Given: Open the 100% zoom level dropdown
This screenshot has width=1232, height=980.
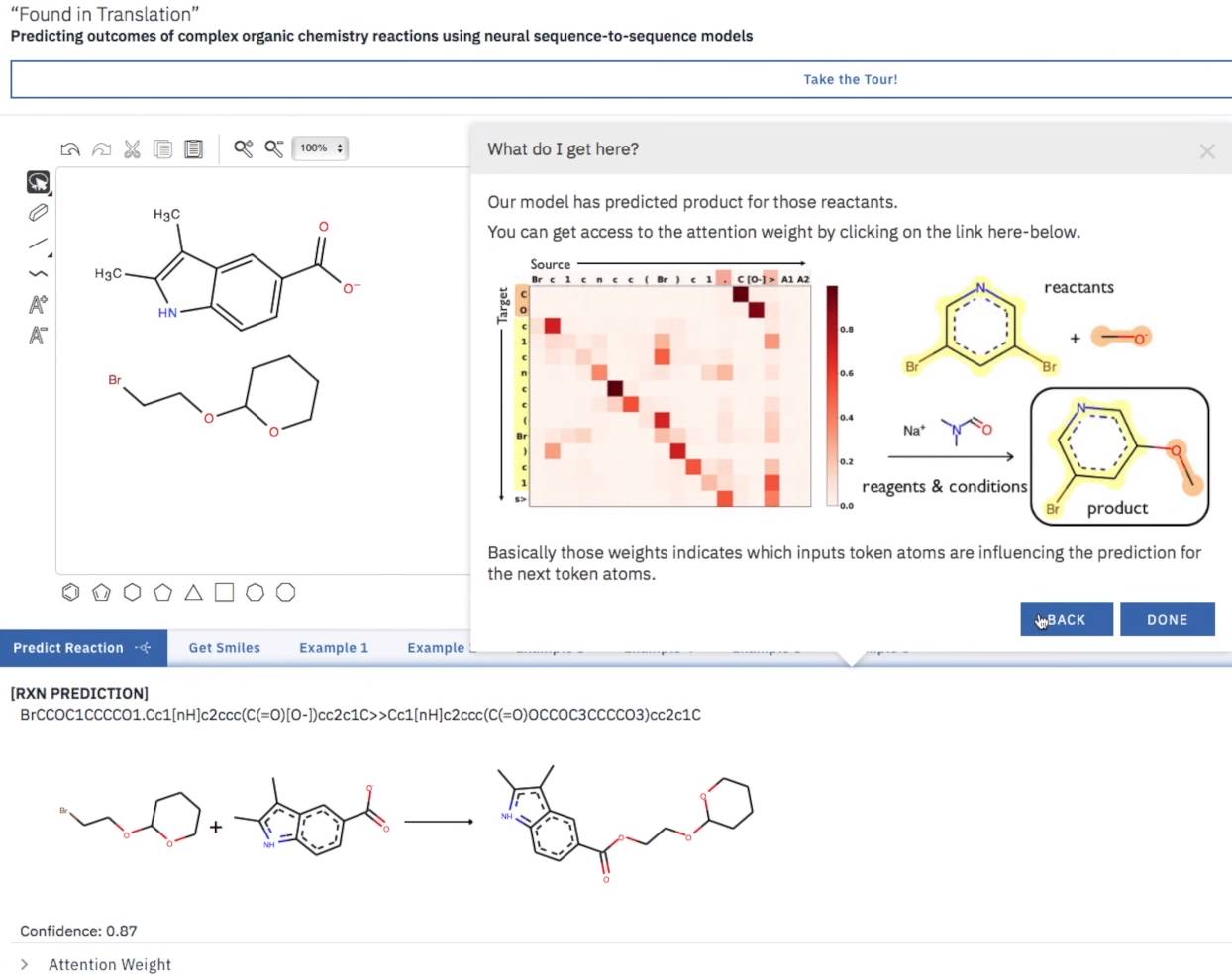Looking at the screenshot, I should [320, 148].
